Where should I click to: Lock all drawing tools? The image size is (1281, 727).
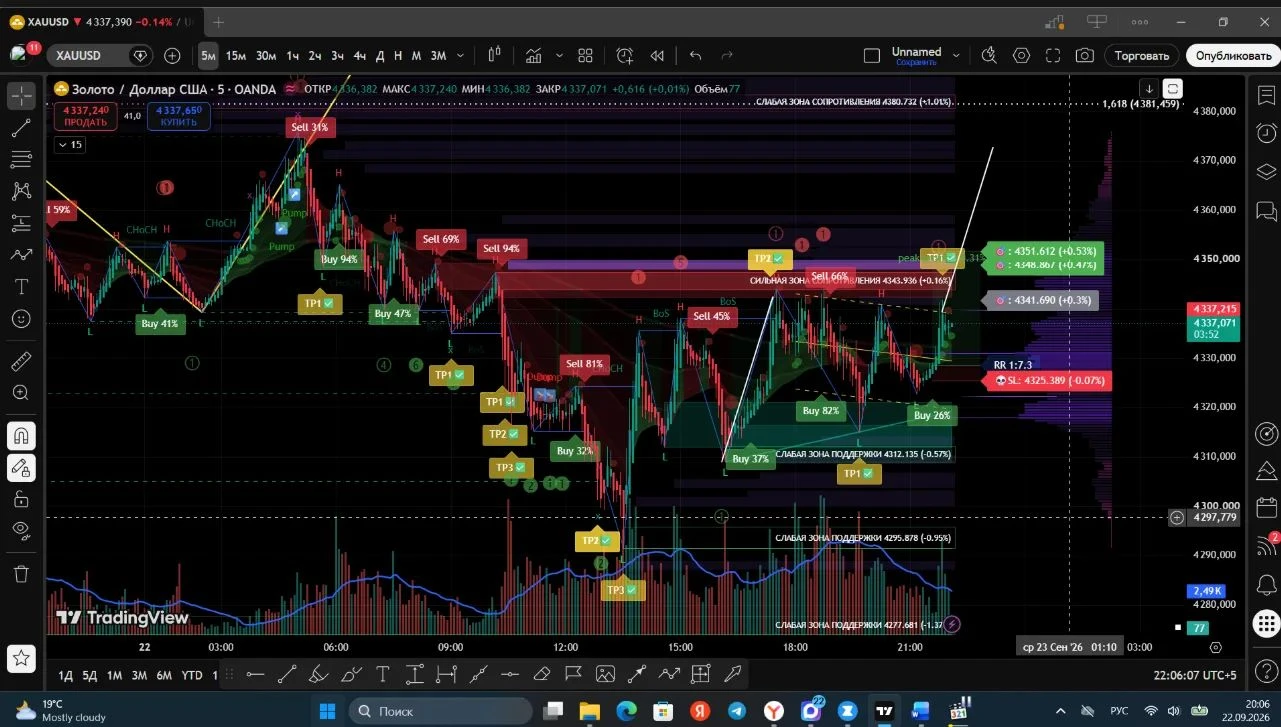point(21,499)
